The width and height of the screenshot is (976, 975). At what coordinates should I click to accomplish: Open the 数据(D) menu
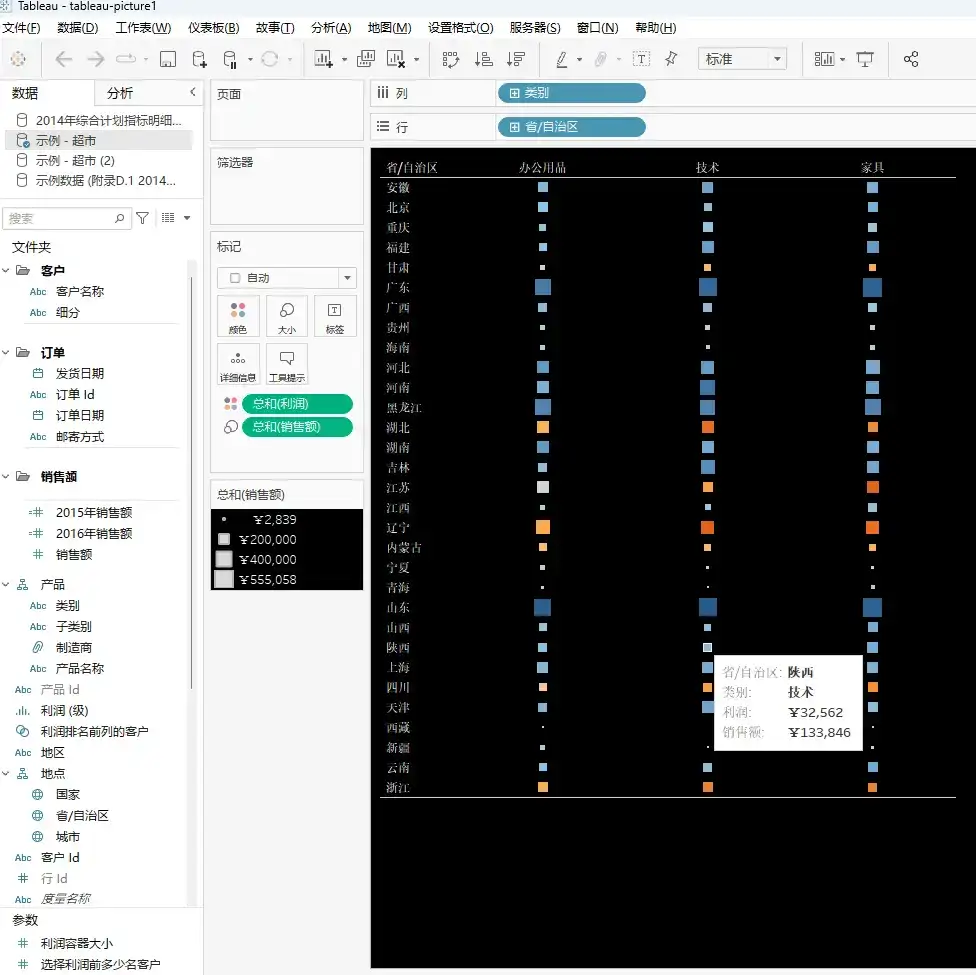tap(74, 27)
